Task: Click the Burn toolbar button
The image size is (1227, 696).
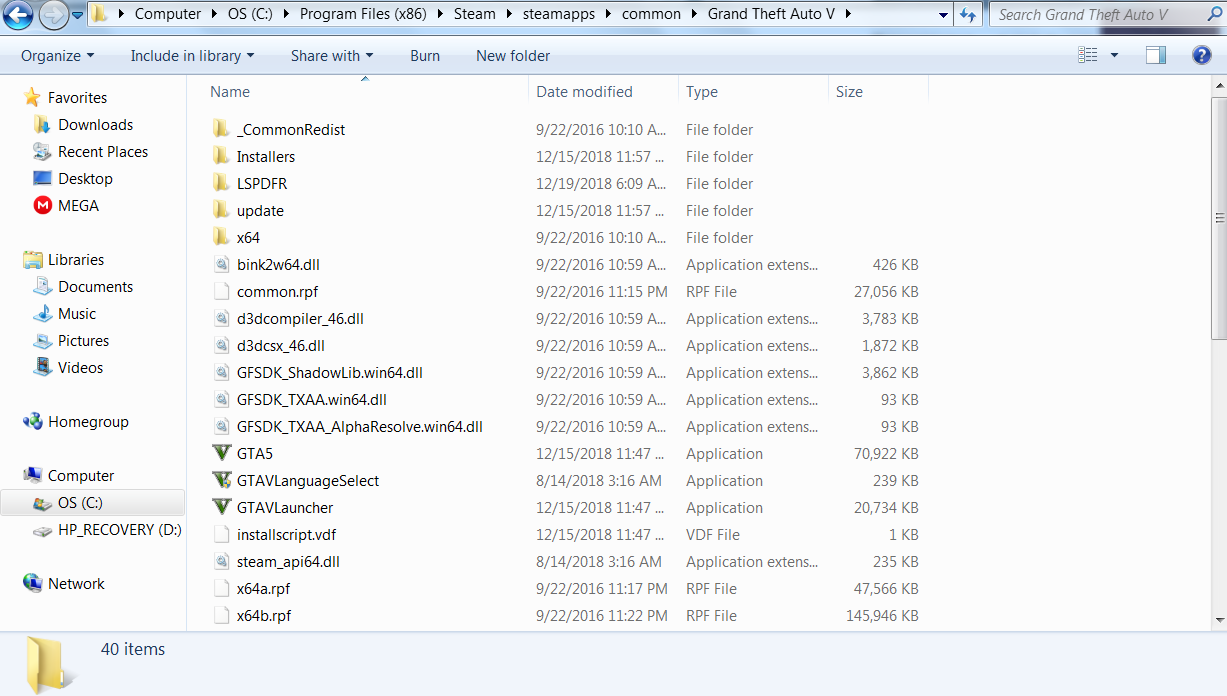Action: click(x=425, y=56)
